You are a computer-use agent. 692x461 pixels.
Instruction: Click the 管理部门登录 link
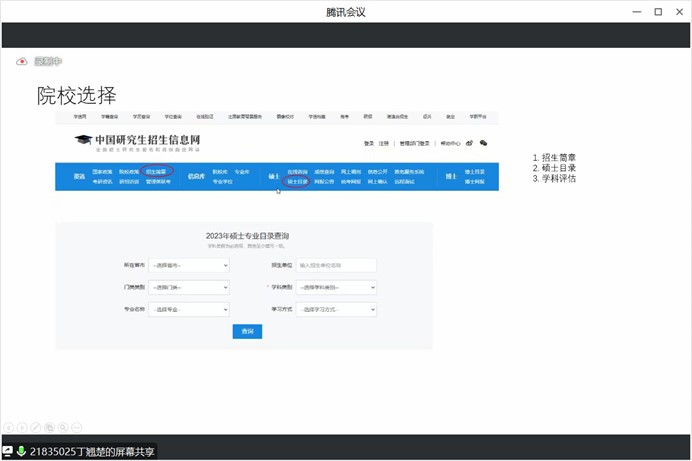click(414, 143)
